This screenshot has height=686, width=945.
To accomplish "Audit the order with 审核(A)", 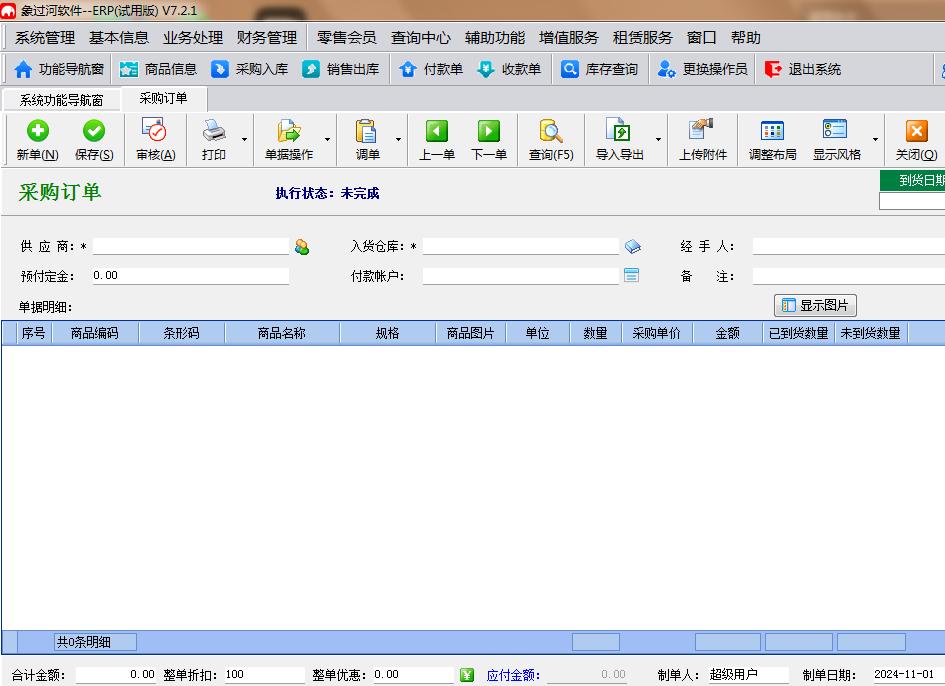I will pyautogui.click(x=155, y=140).
